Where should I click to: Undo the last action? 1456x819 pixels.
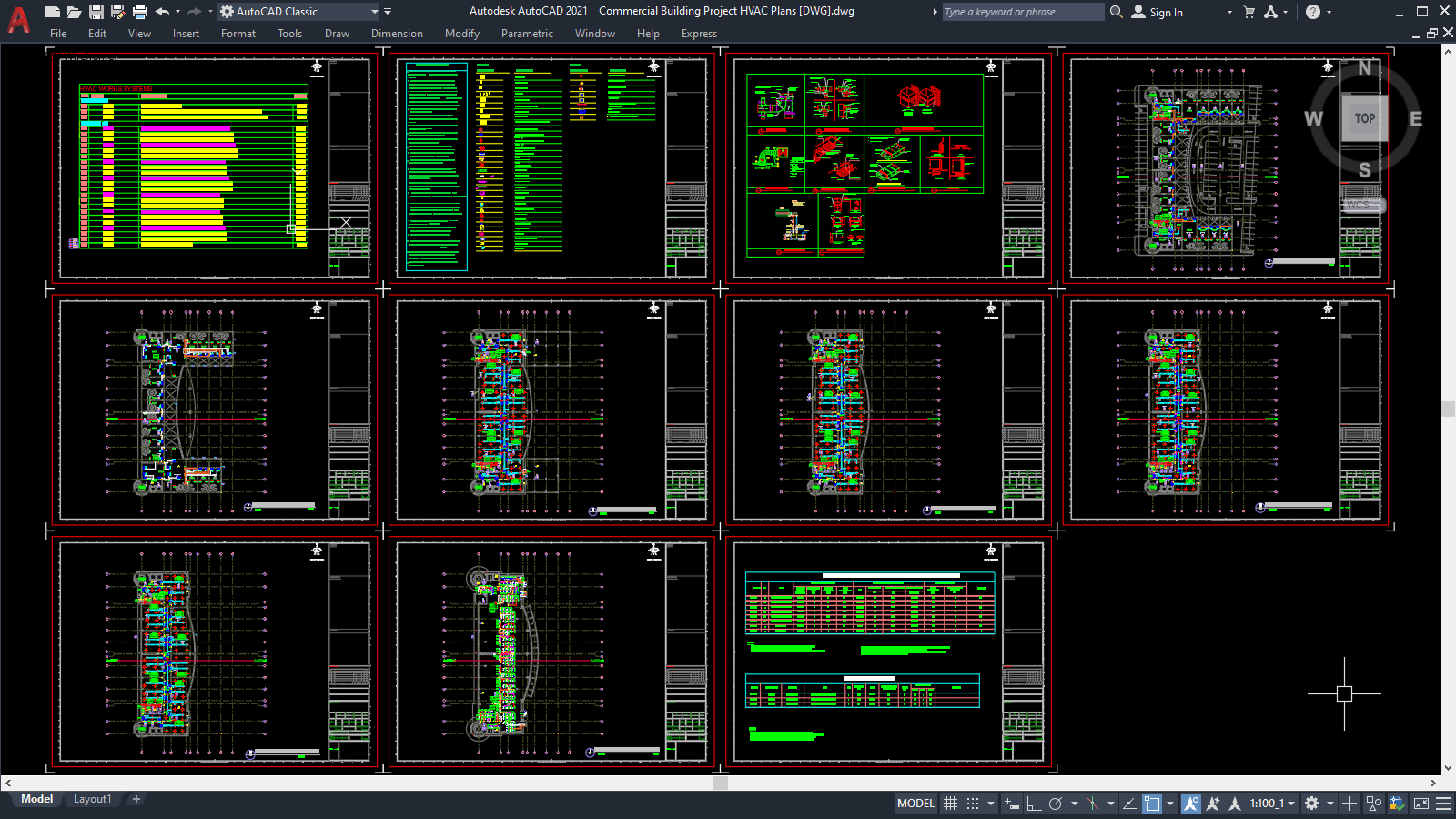click(x=160, y=12)
